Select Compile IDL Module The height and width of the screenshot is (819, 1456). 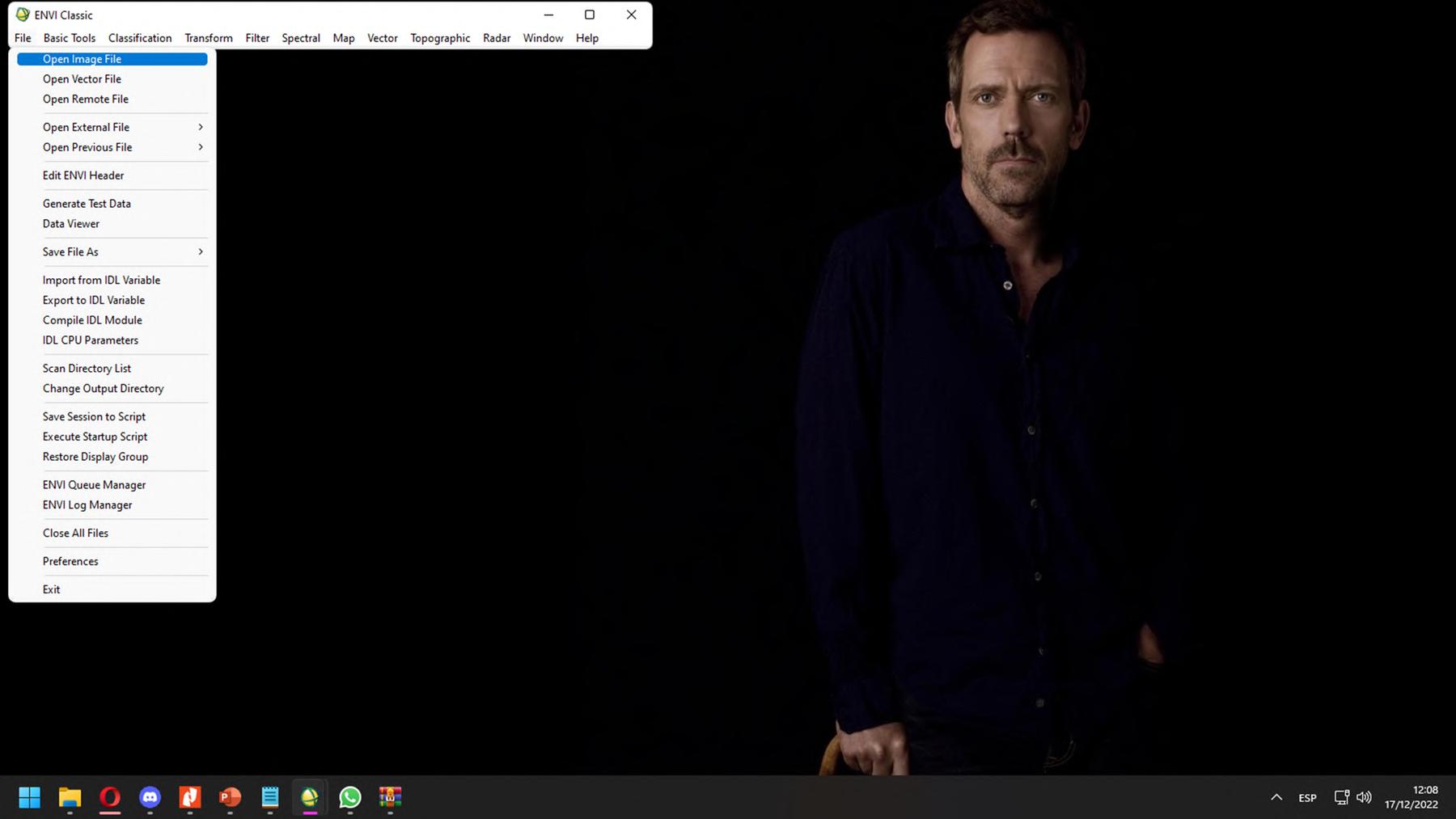coord(112,320)
